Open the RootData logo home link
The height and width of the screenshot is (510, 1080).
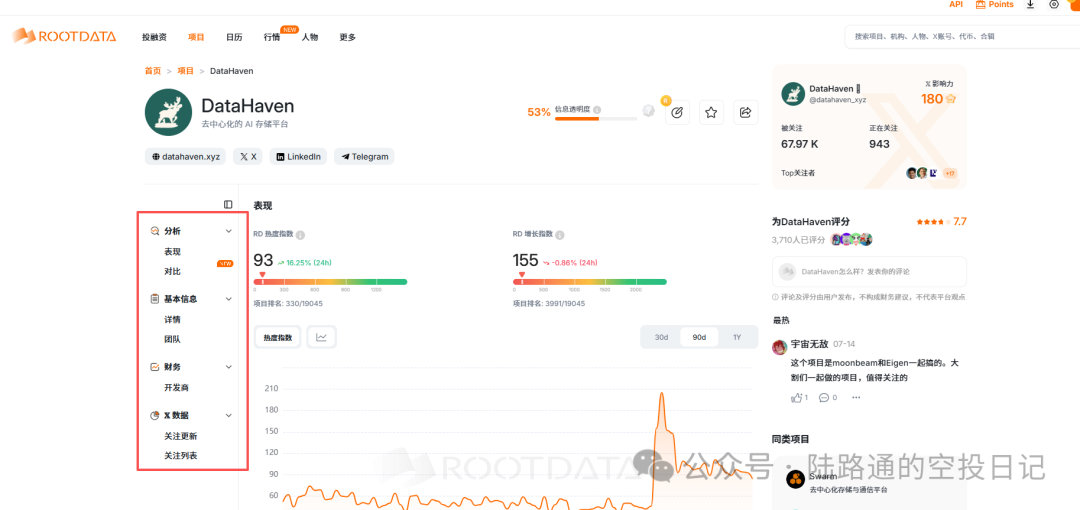63,37
